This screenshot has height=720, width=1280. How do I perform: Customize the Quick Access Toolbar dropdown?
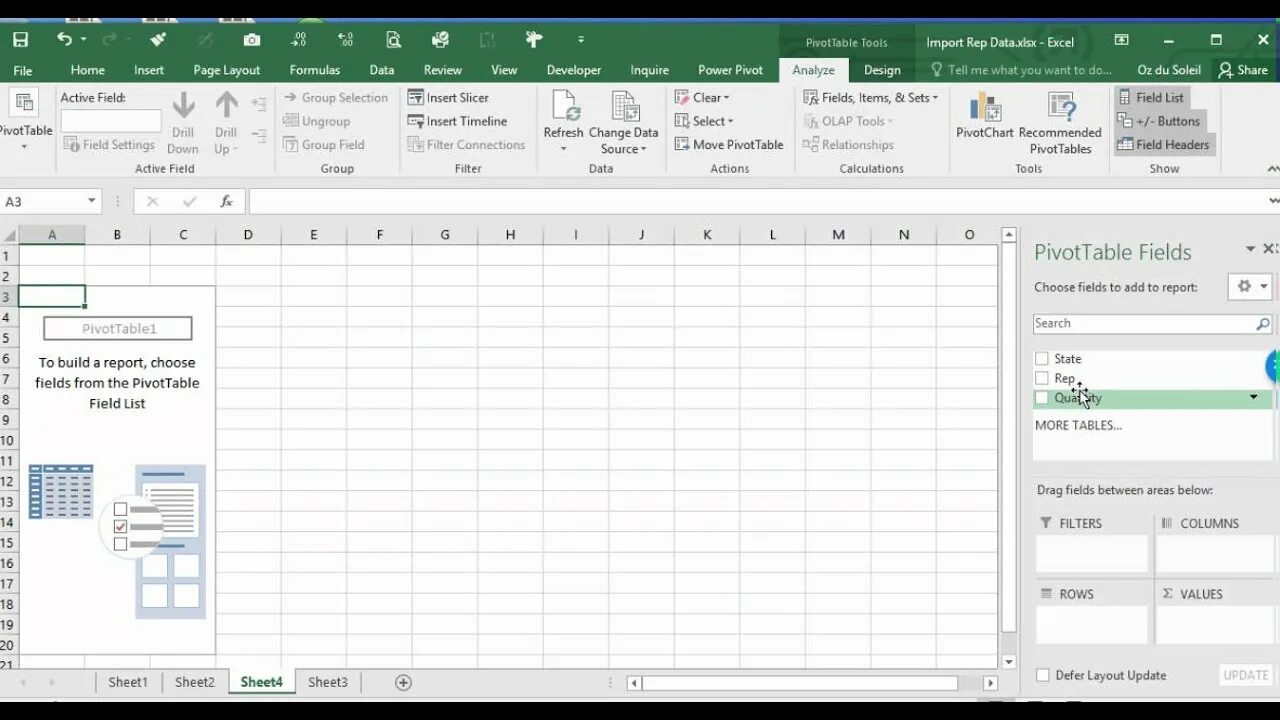tap(581, 40)
